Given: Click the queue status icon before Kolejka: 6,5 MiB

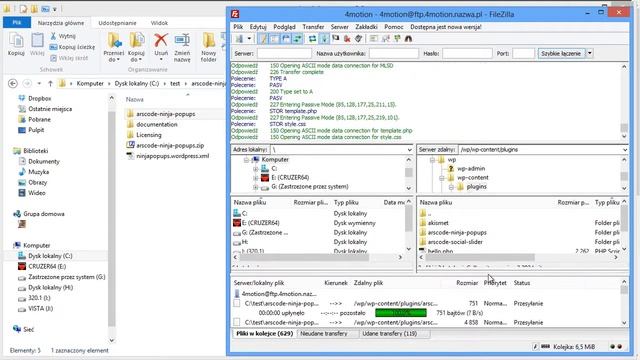Looking at the screenshot, I should pyautogui.click(x=545, y=346).
